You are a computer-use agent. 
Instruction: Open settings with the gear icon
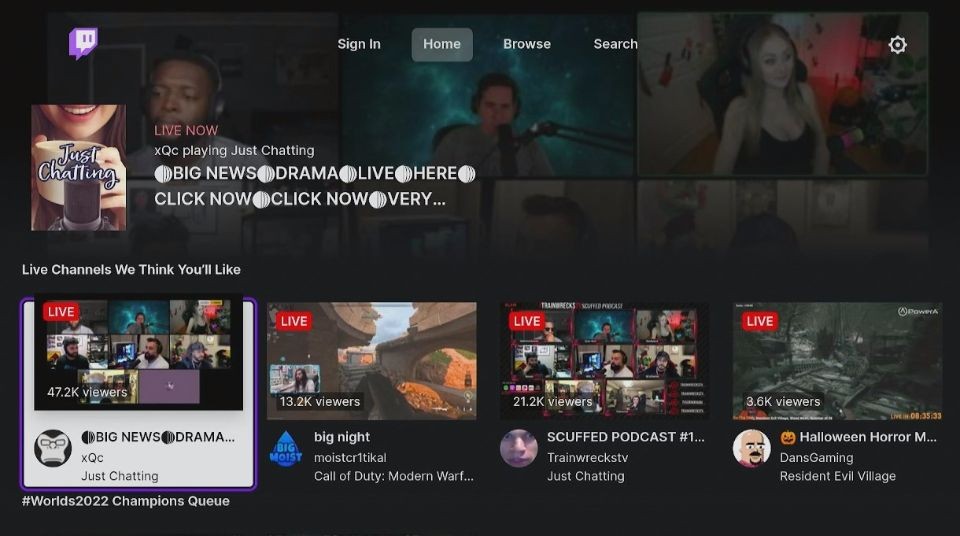898,44
